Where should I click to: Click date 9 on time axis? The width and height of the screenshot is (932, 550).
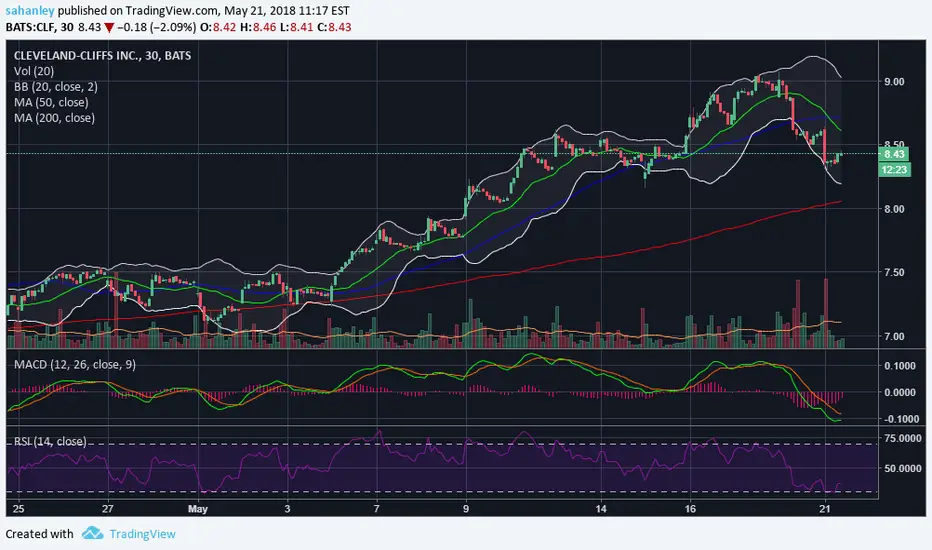(x=466, y=509)
